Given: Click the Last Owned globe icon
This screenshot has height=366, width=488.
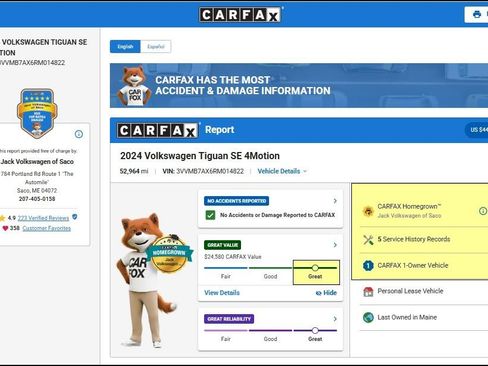Looking at the screenshot, I should tap(368, 317).
